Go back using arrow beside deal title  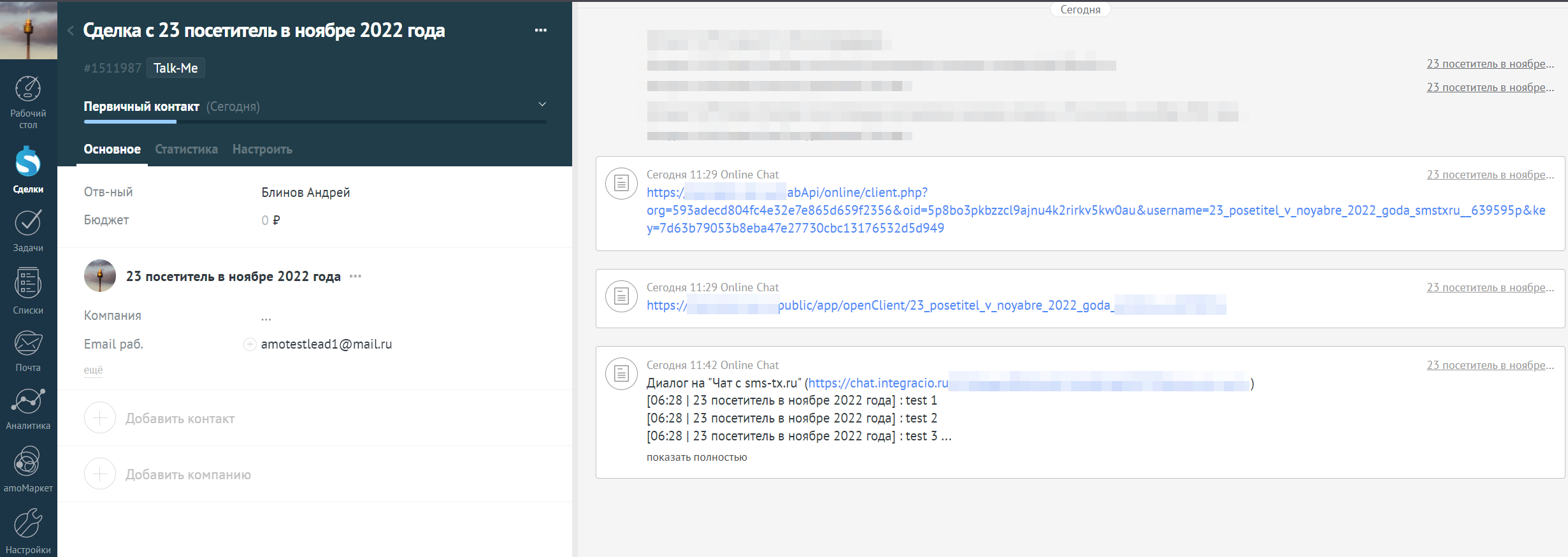click(x=71, y=30)
